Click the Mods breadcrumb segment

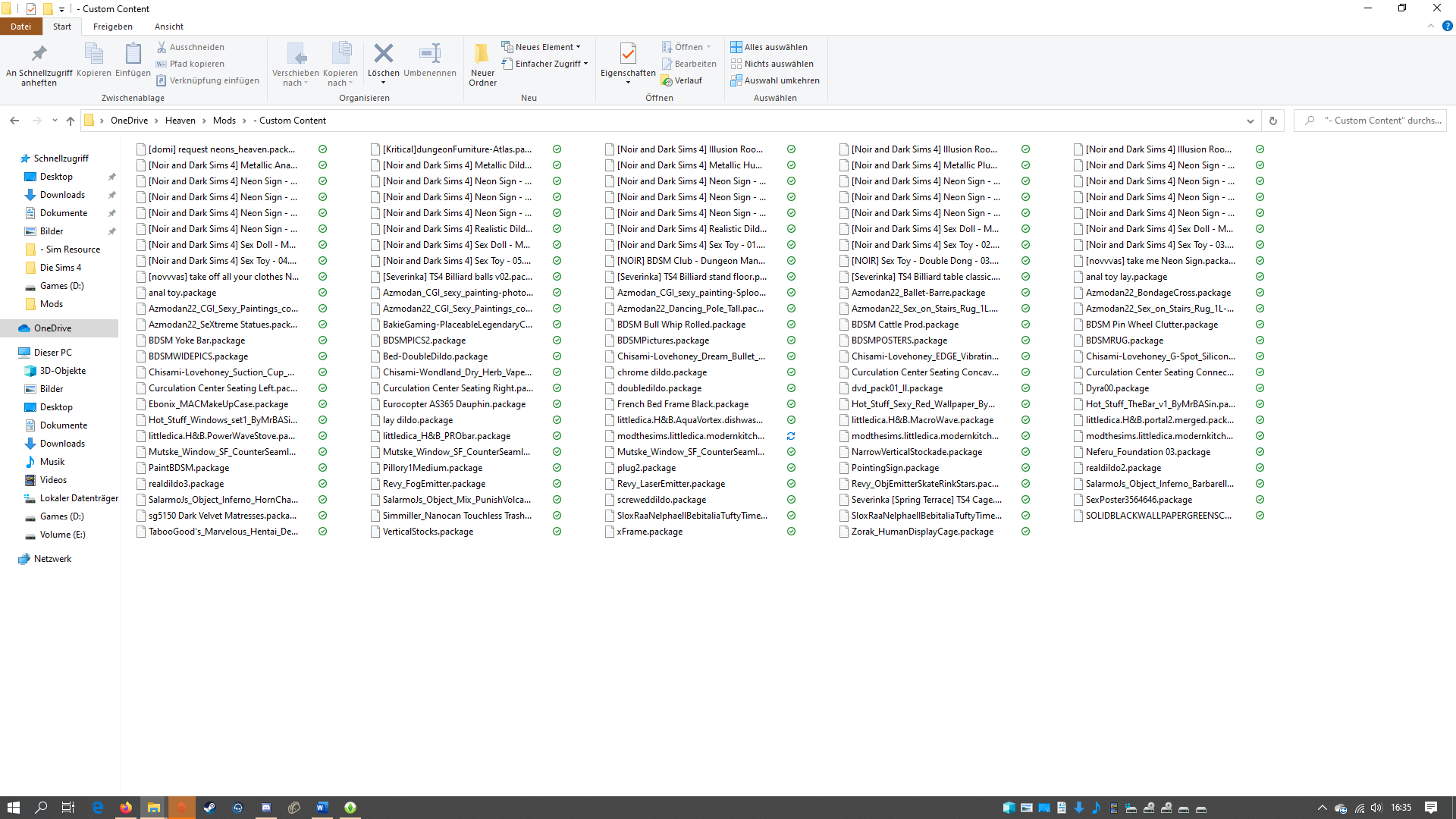point(224,121)
